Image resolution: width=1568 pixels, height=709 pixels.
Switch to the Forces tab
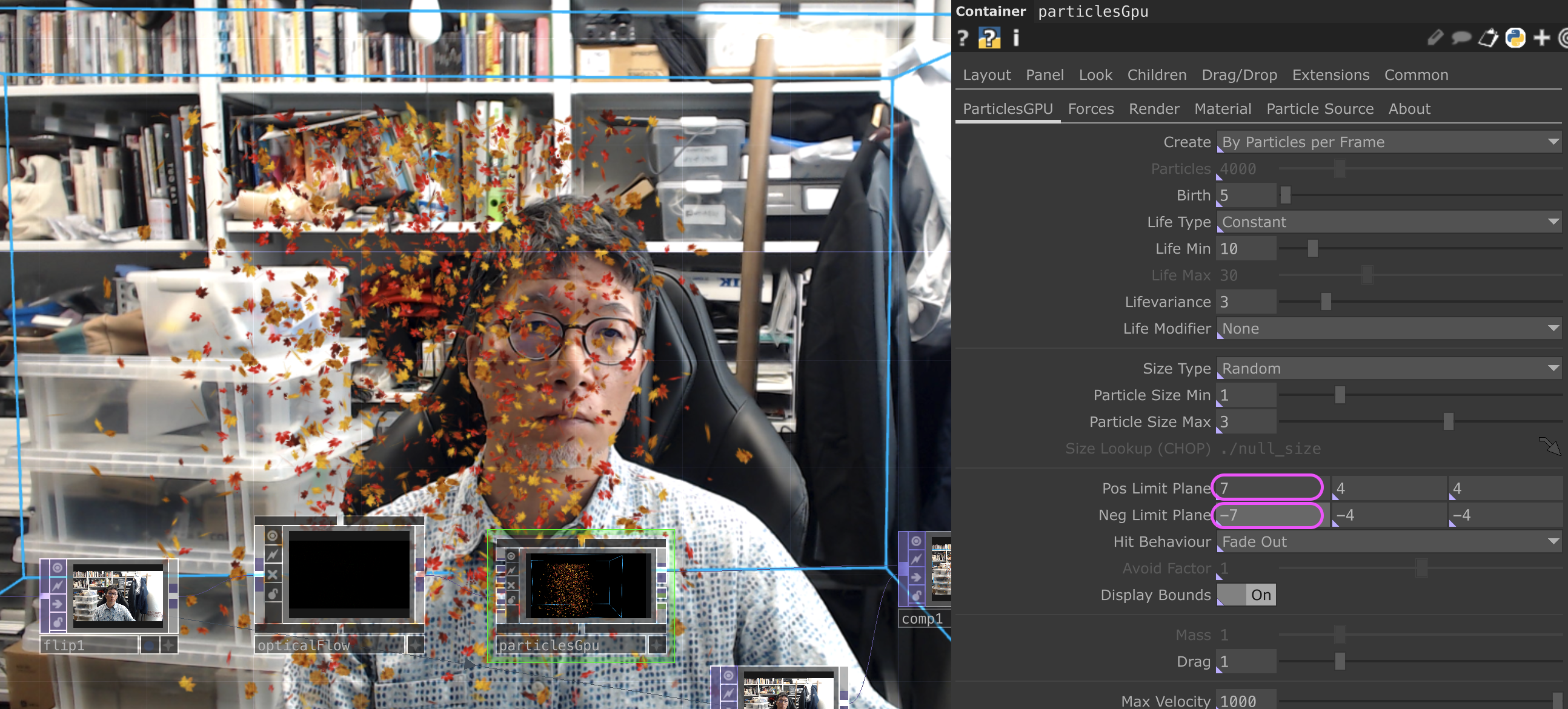pos(1090,109)
